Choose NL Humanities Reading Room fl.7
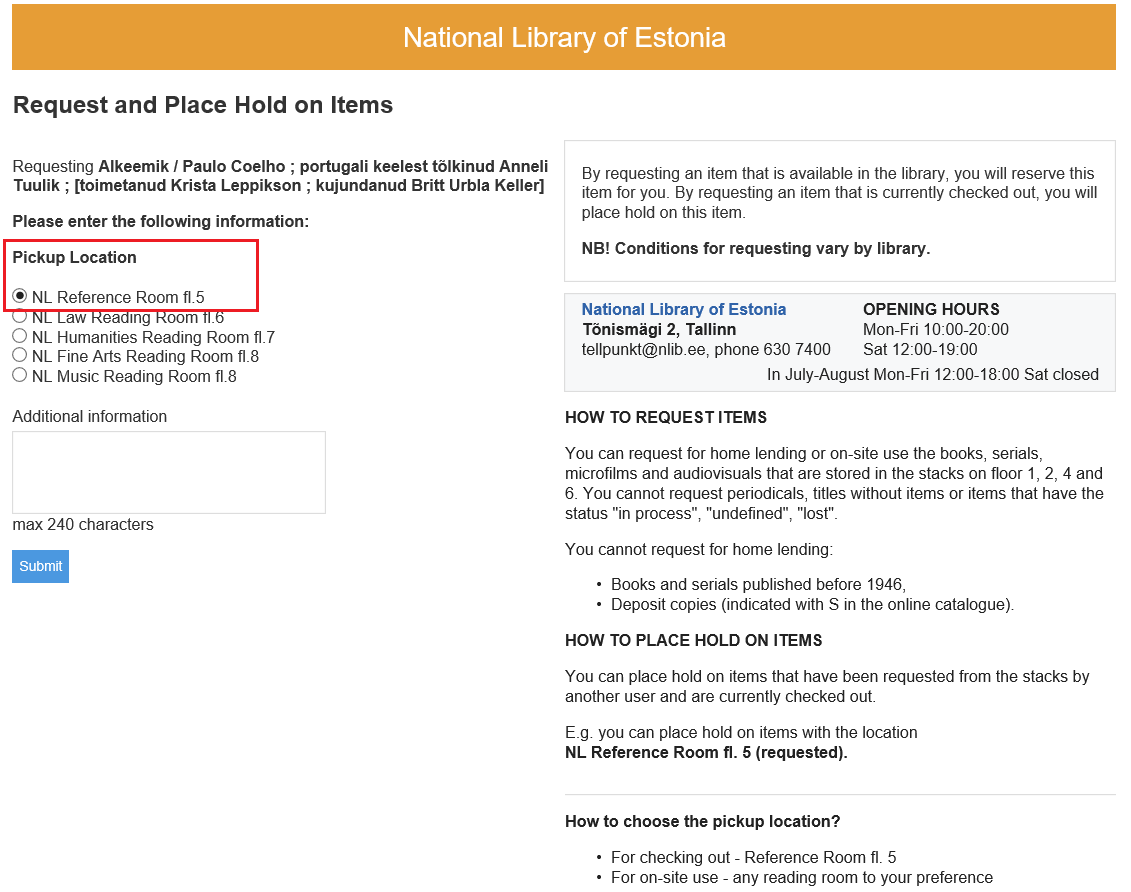Image resolution: width=1131 pixels, height=892 pixels. tap(19, 336)
